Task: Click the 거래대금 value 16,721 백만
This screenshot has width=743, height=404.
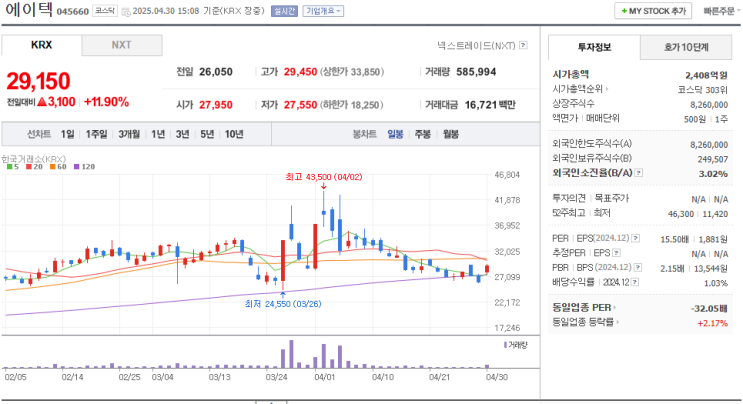Action: pos(490,105)
